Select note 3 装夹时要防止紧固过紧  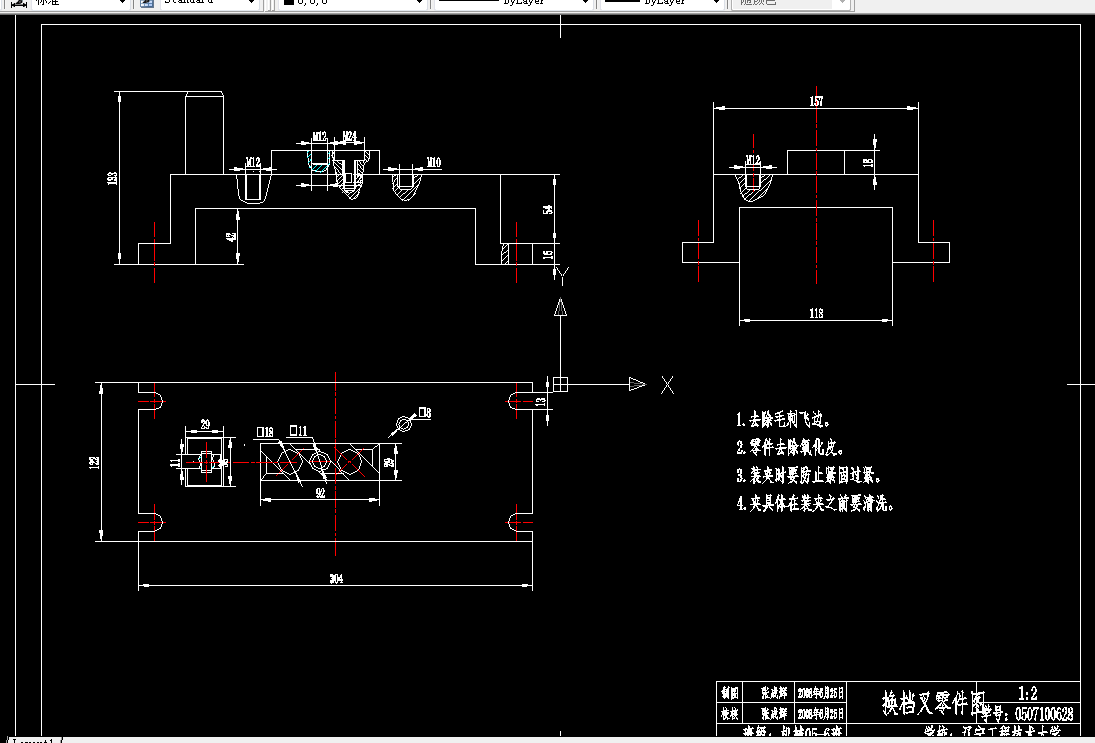809,476
